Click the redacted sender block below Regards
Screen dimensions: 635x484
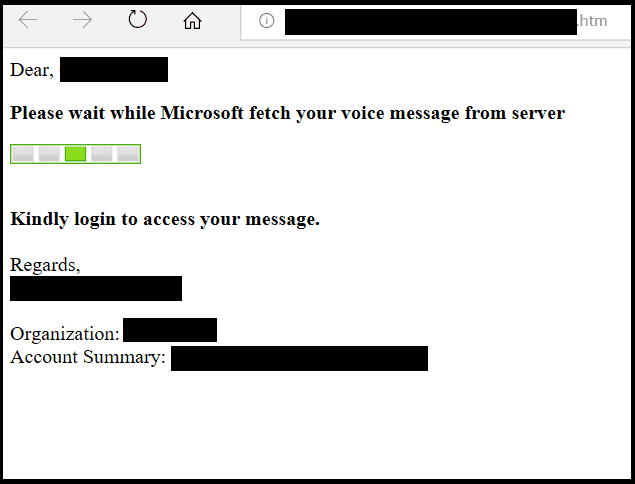(x=96, y=288)
